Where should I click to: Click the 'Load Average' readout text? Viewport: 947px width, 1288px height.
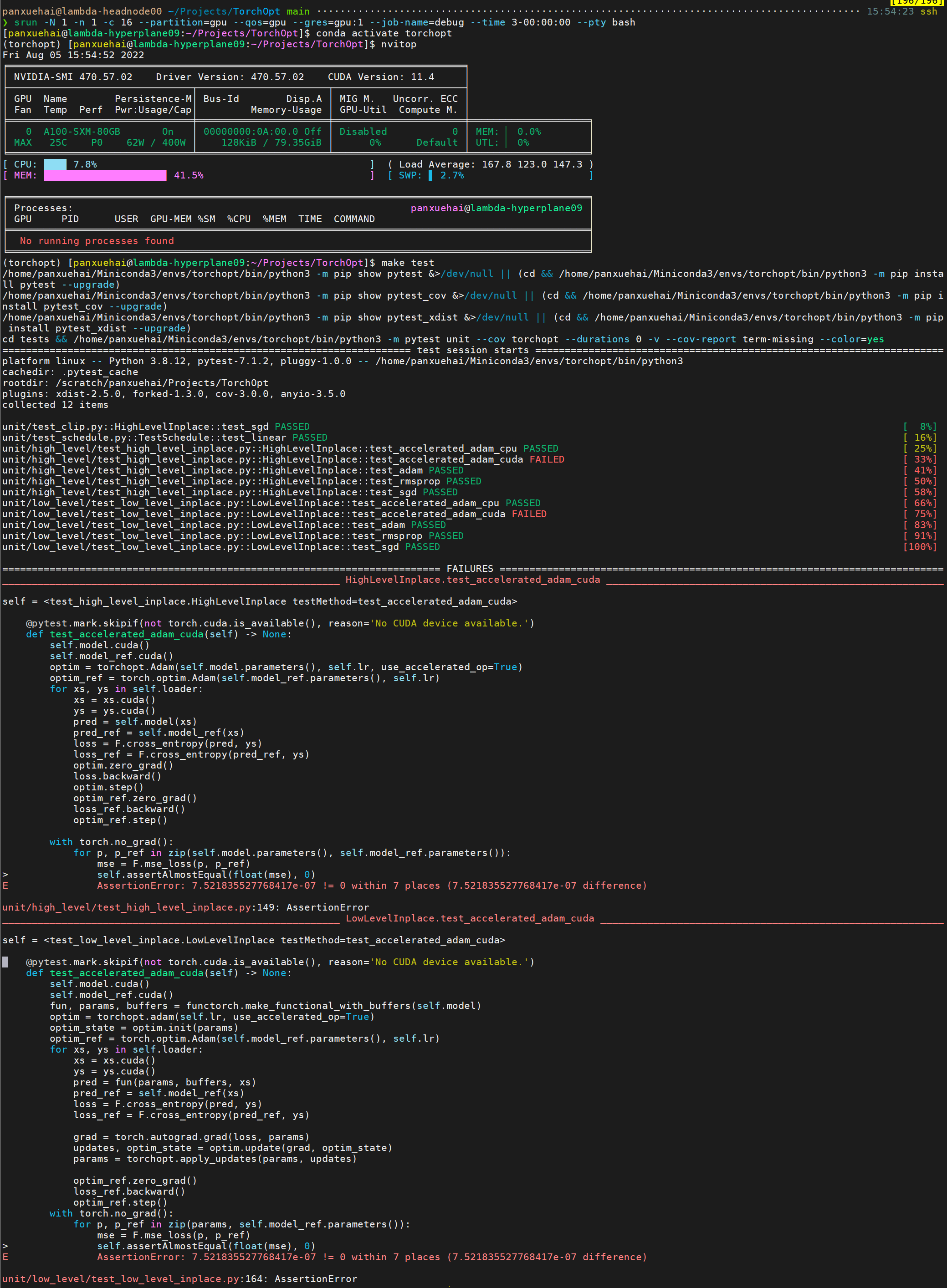(x=437, y=164)
